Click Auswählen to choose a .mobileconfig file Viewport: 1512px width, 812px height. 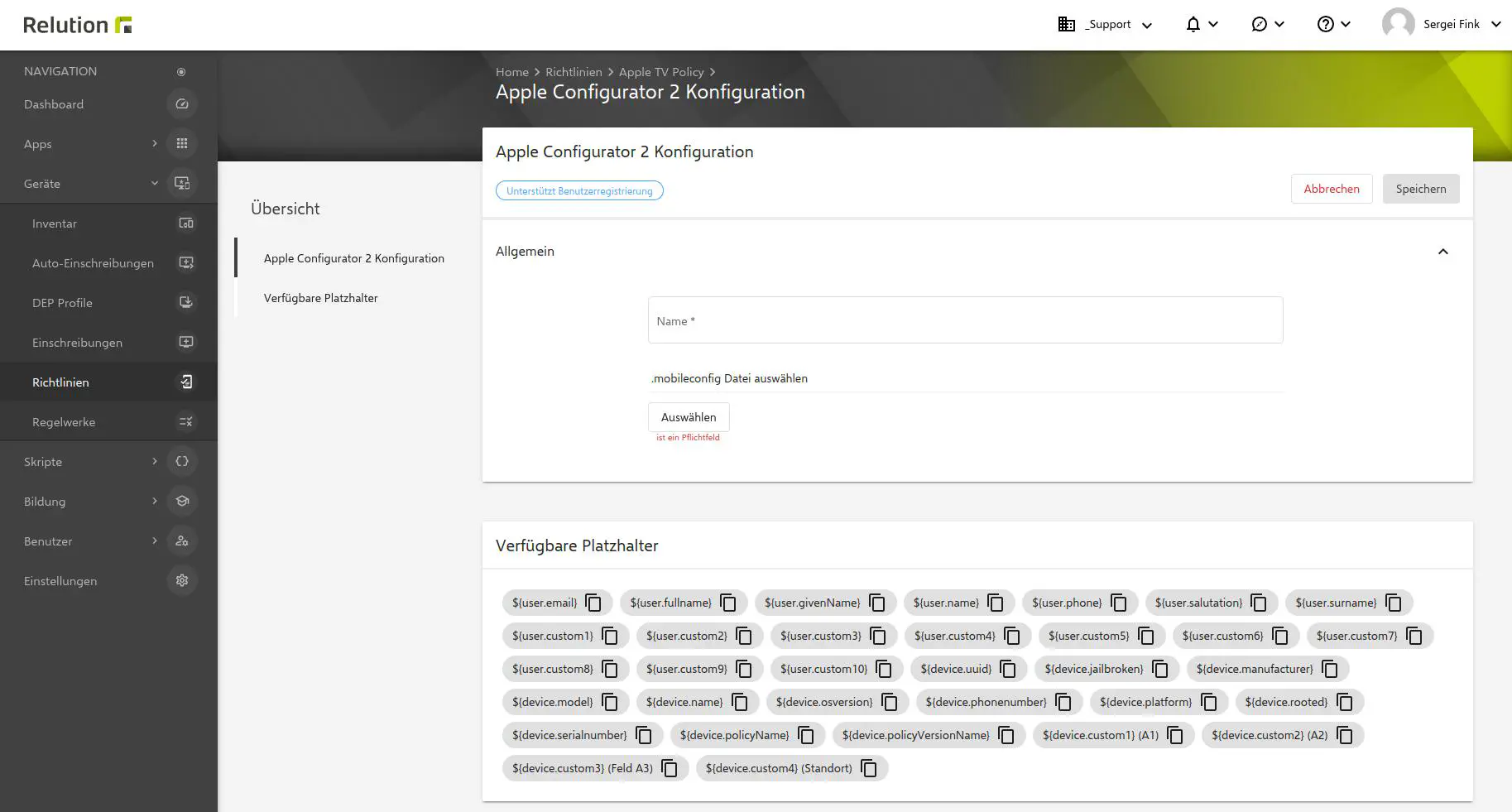click(x=689, y=417)
